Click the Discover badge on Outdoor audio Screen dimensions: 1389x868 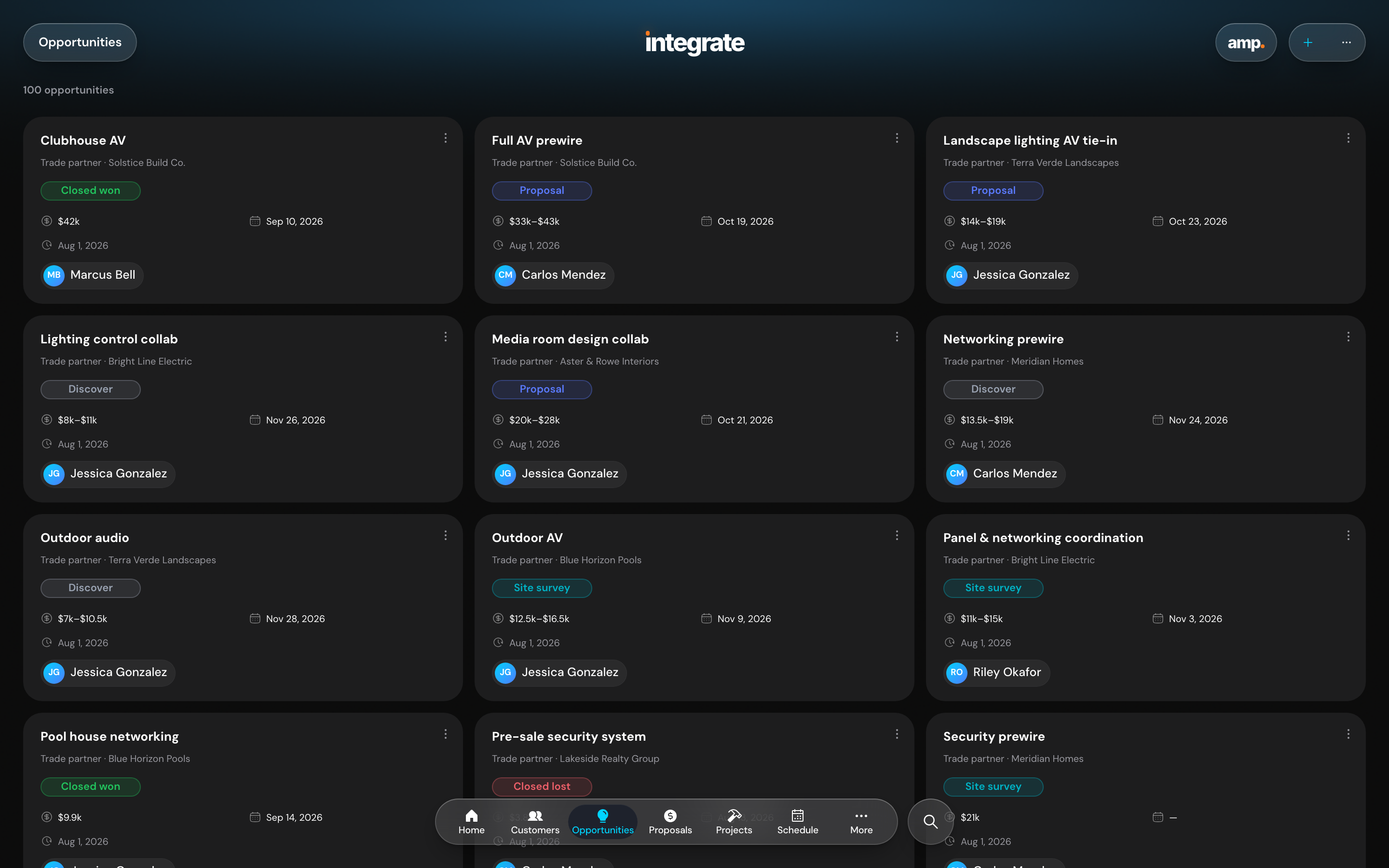91,588
